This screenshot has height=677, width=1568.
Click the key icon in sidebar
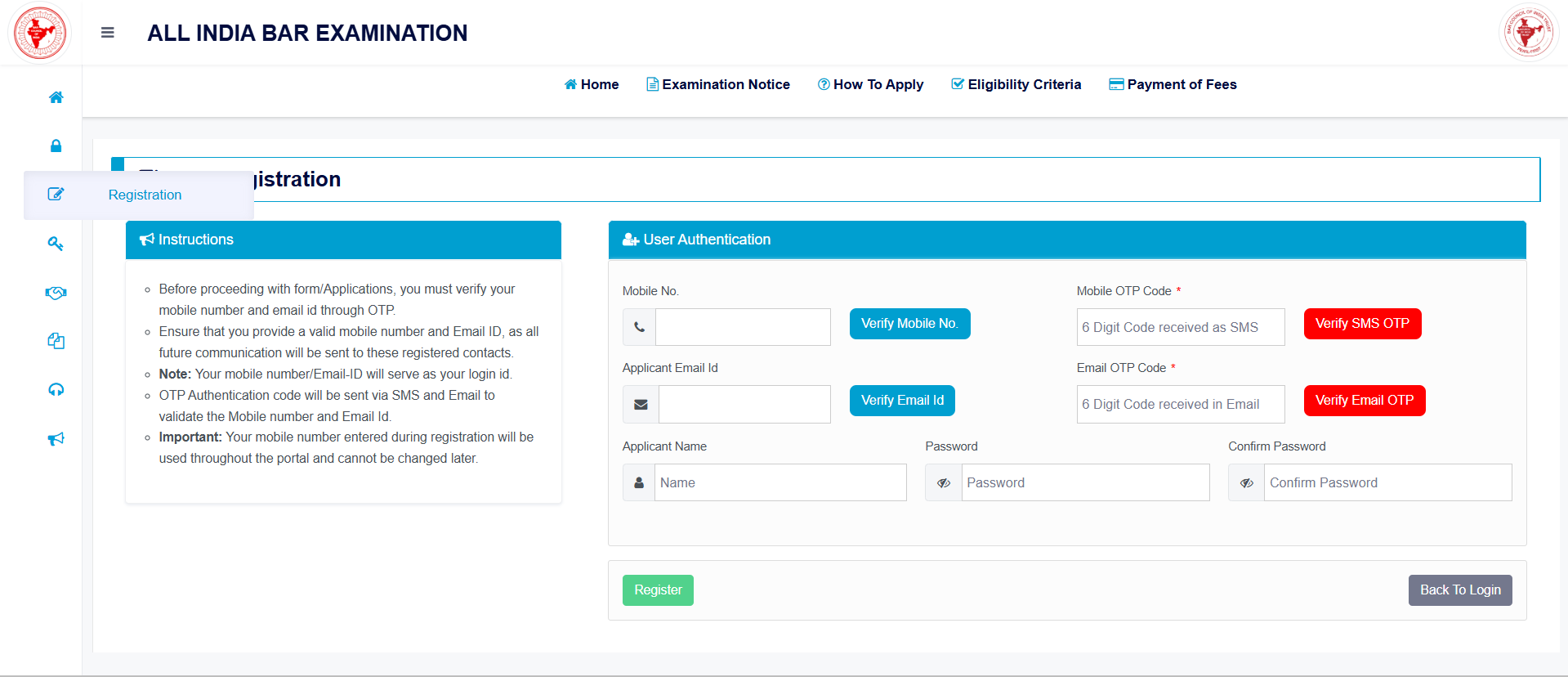[56, 243]
